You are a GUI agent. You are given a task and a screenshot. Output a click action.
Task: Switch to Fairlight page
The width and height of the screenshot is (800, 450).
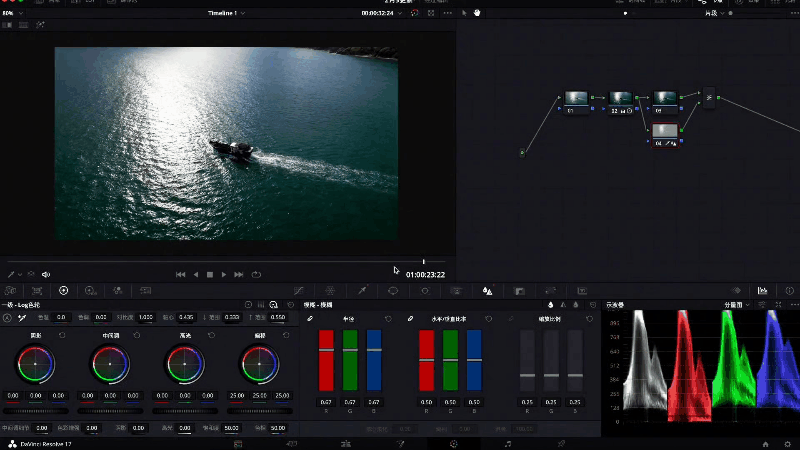tap(508, 444)
